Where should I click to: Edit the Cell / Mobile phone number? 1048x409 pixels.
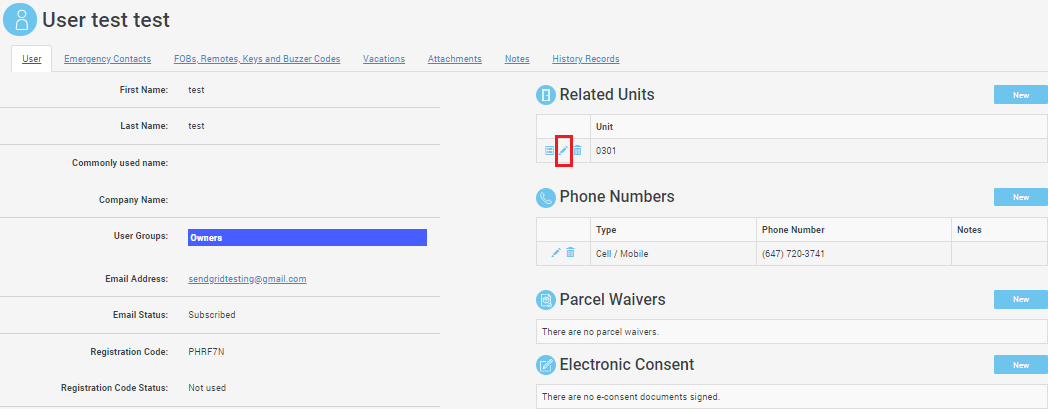coord(556,253)
